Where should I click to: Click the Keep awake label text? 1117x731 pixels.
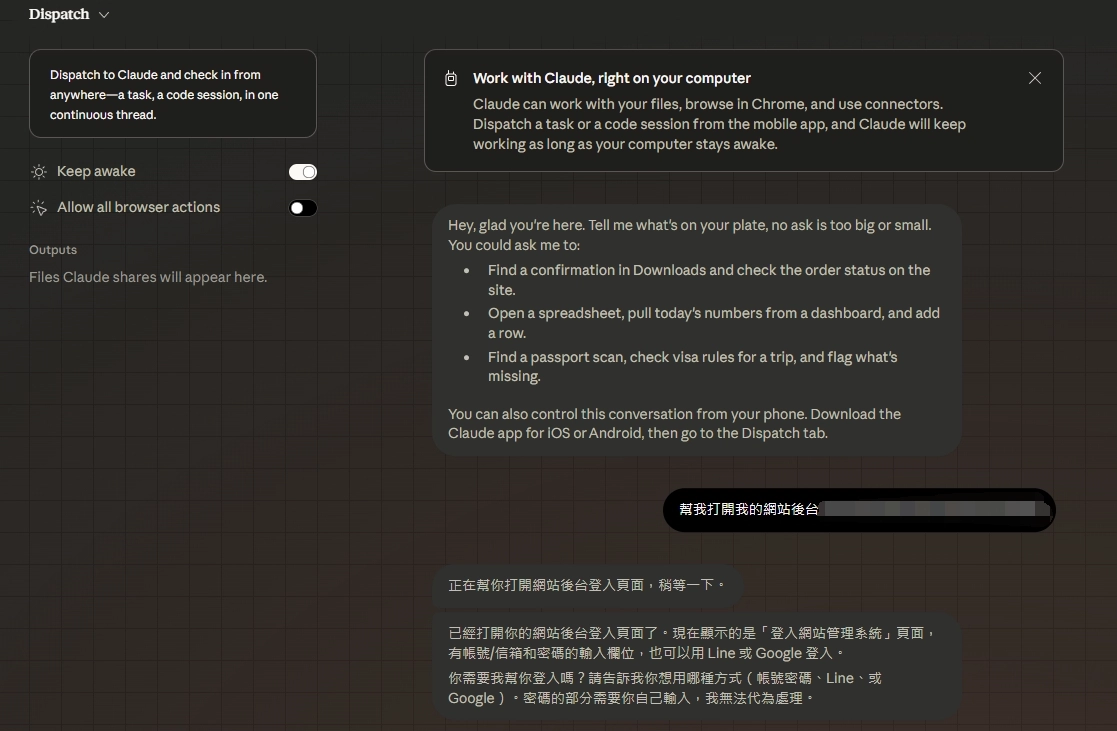pos(96,172)
